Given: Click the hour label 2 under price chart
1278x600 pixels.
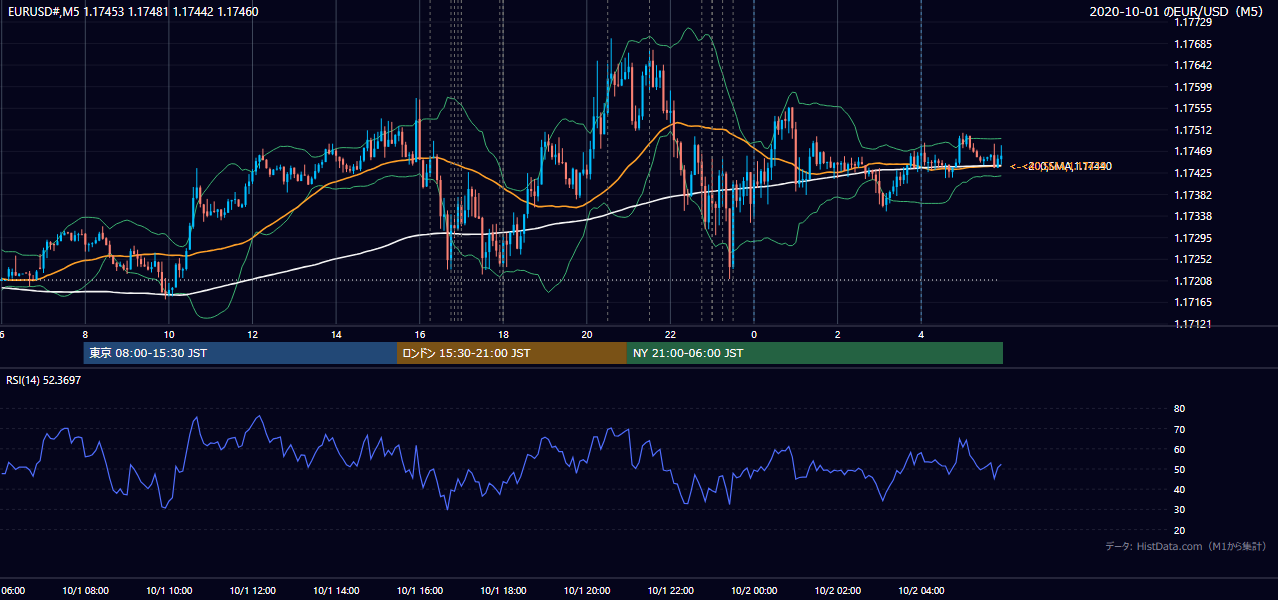Looking at the screenshot, I should click(x=838, y=335).
